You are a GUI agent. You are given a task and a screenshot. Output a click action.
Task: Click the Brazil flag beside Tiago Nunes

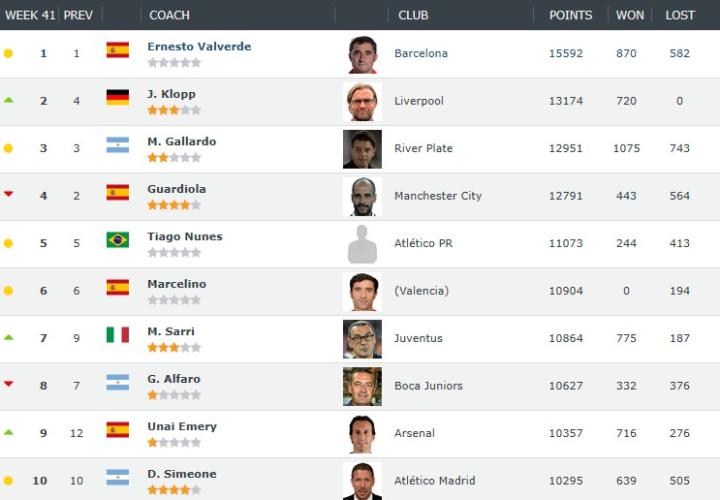point(118,240)
